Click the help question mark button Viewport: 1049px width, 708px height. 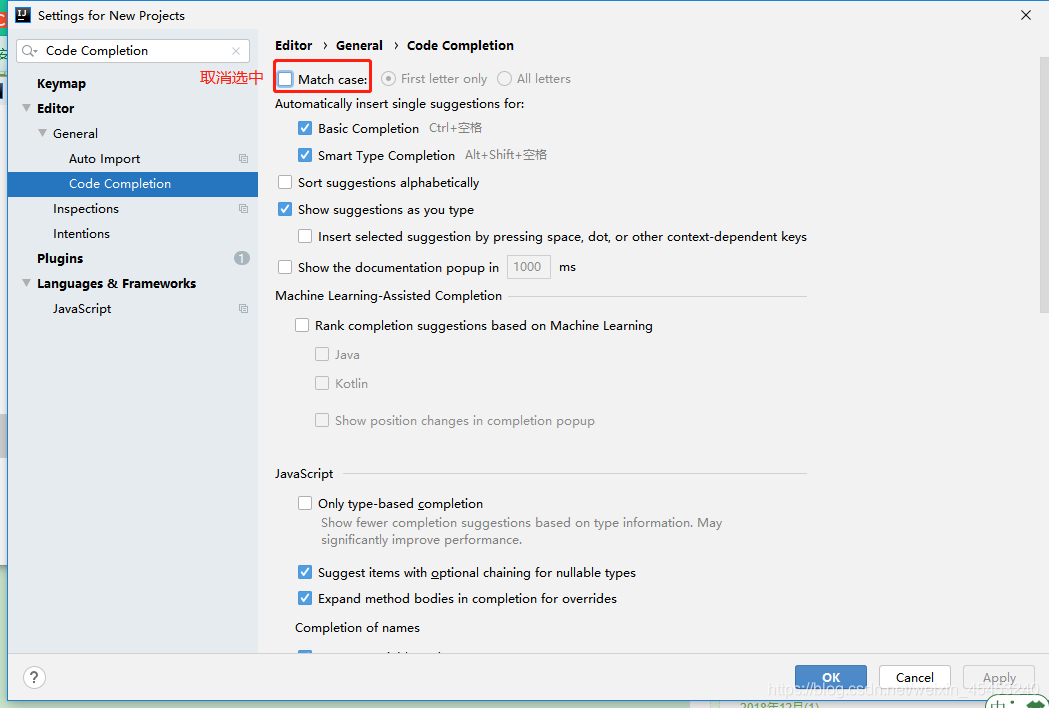(34, 677)
